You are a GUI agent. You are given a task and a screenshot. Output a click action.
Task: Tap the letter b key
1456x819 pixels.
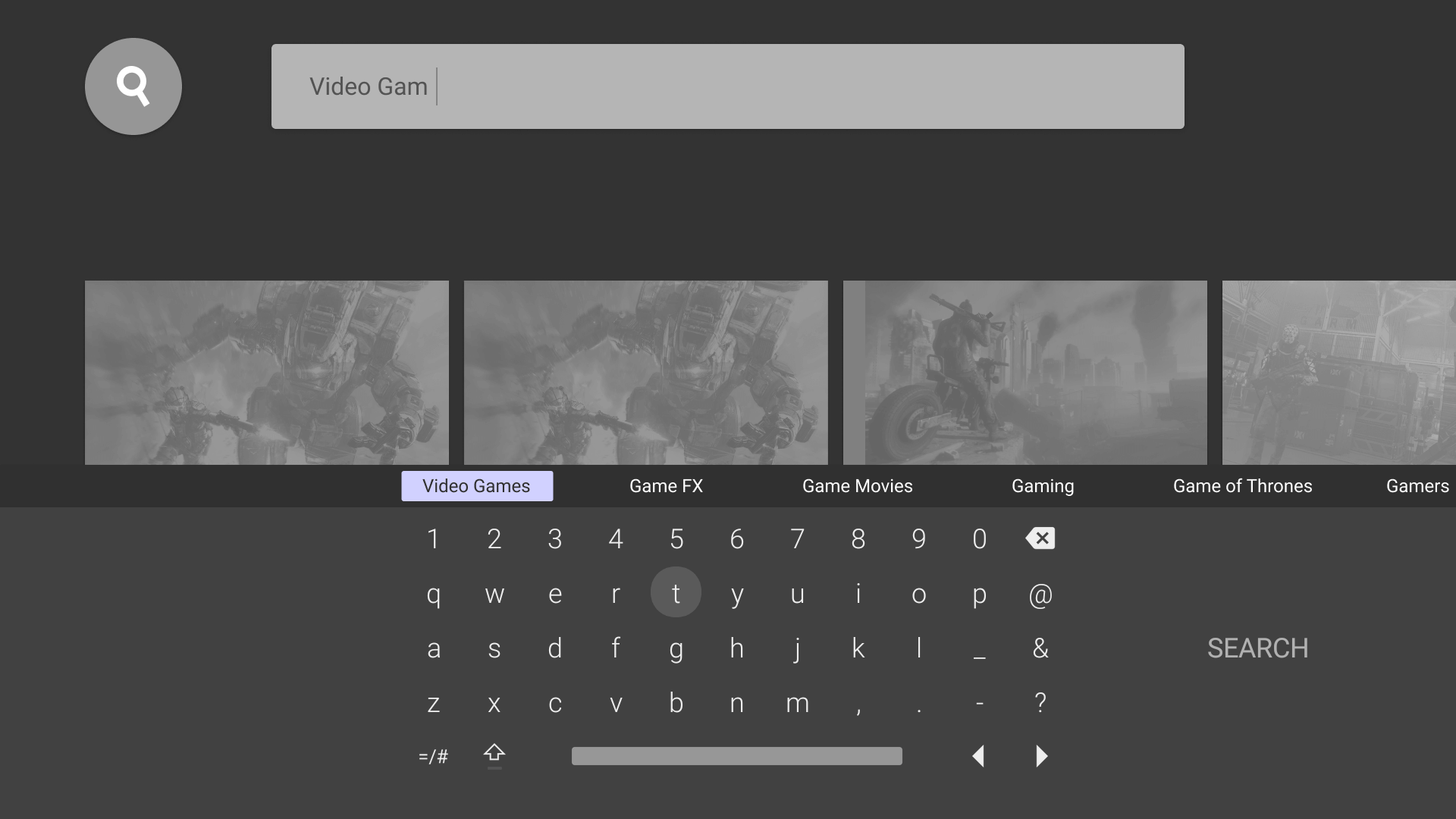[676, 704]
